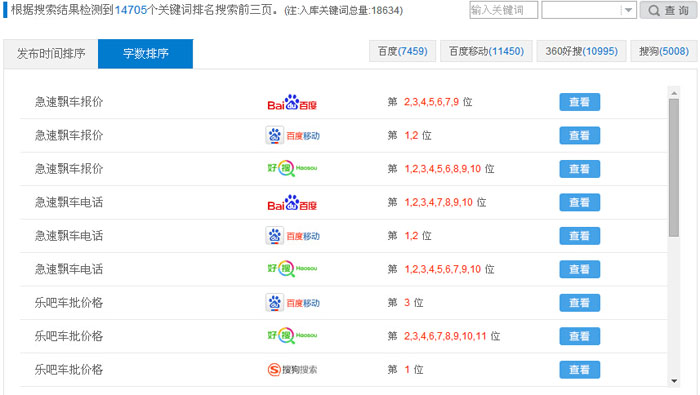Switch to the 字数排序 tab
This screenshot has width=700, height=395.
coord(146,54)
